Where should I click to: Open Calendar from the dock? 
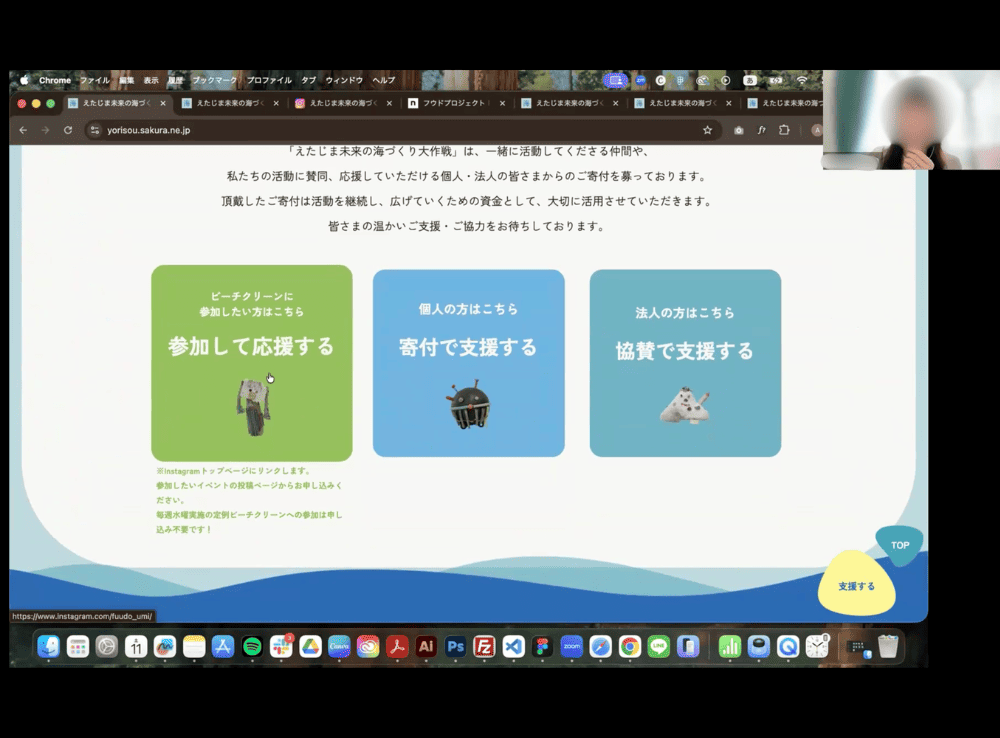point(136,647)
